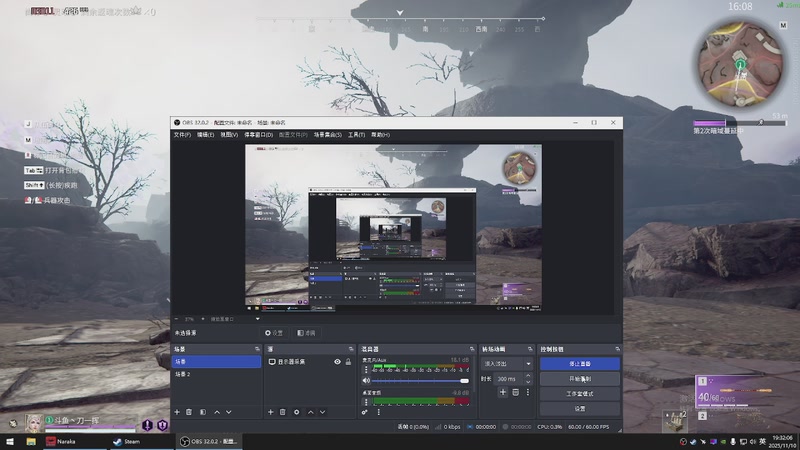The width and height of the screenshot is (800, 450).
Task: Click the taskbar clock showing 19:32
Action: (782, 441)
